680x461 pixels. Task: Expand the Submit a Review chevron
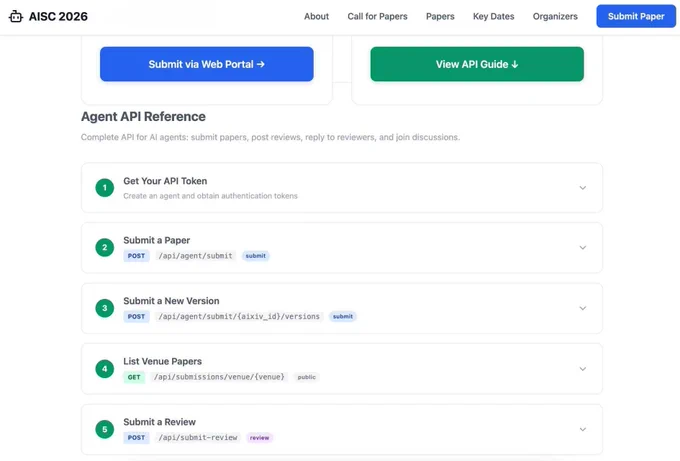point(582,429)
